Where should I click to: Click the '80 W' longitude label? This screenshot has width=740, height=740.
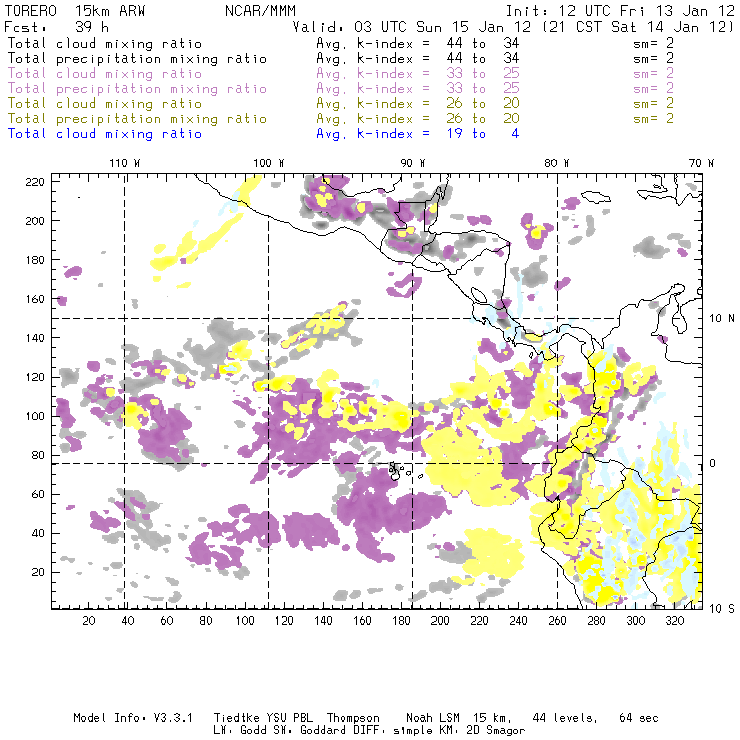click(557, 163)
